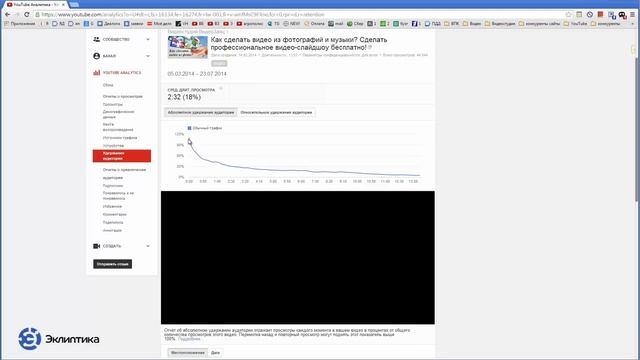Open the Мое дело bookmark
Image resolution: width=640 pixels, height=360 pixels.
tap(160, 24)
